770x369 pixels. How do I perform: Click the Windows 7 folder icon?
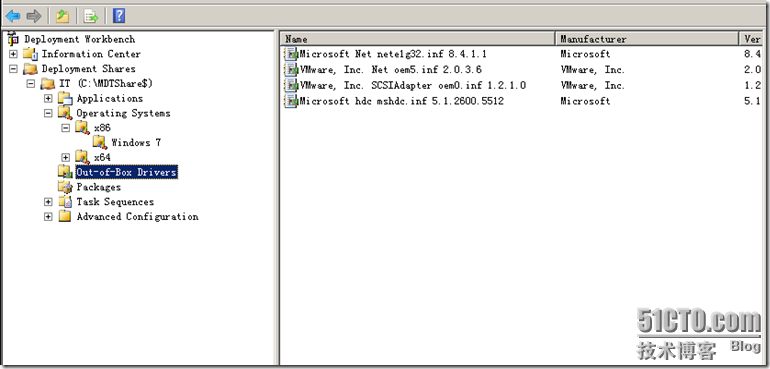pyautogui.click(x=100, y=142)
